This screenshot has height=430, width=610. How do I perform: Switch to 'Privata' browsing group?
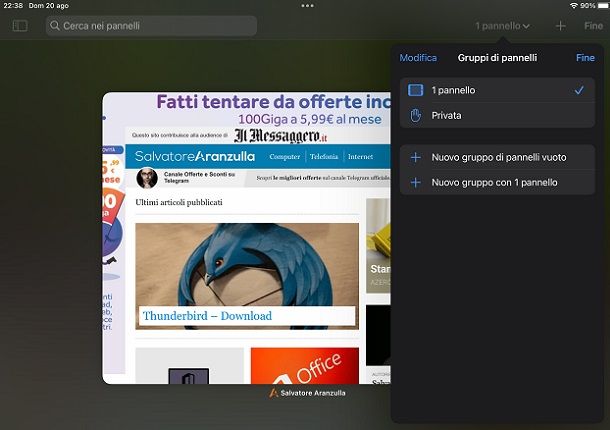click(x=497, y=116)
